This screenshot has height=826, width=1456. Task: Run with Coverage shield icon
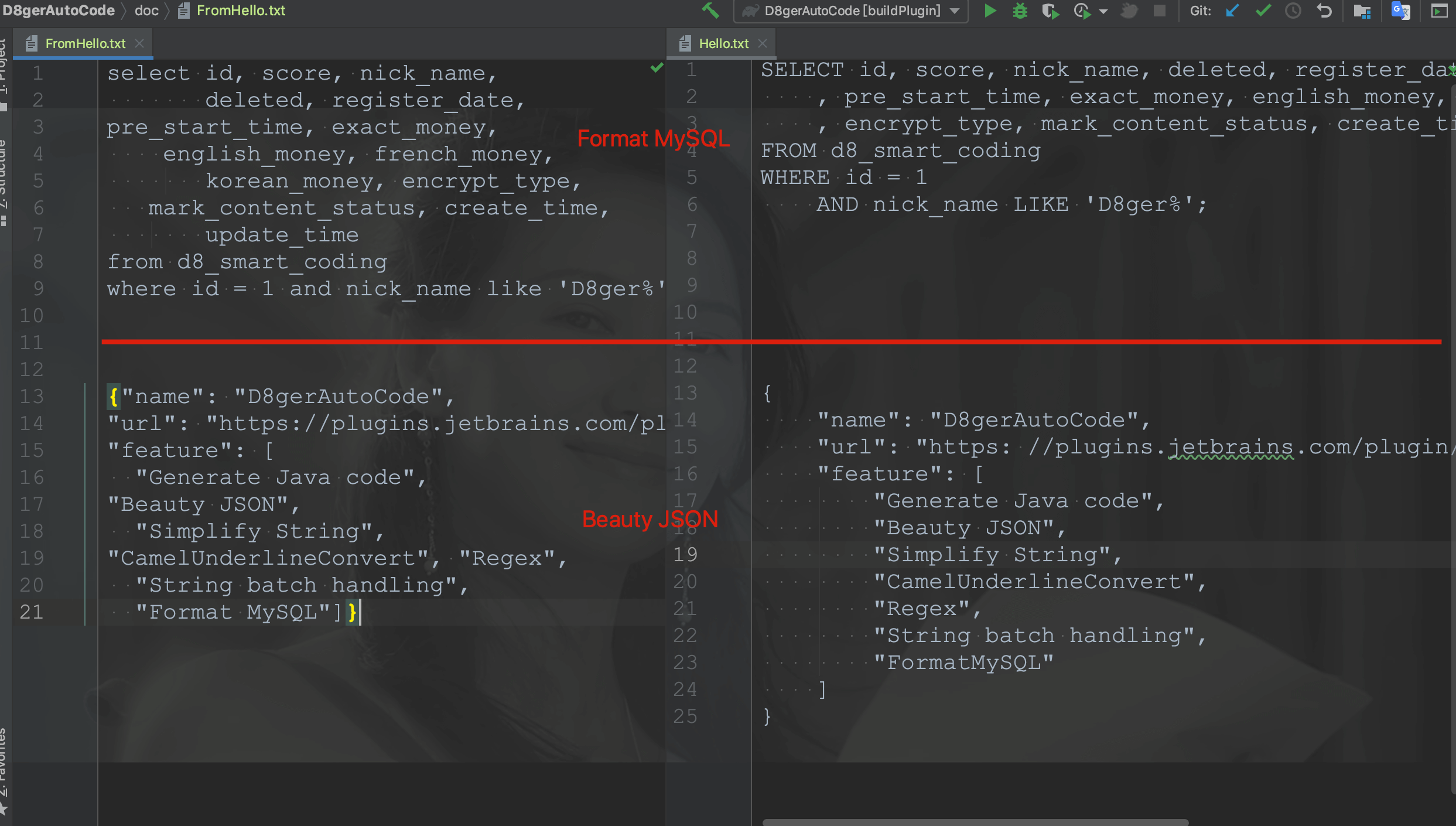[x=1050, y=11]
